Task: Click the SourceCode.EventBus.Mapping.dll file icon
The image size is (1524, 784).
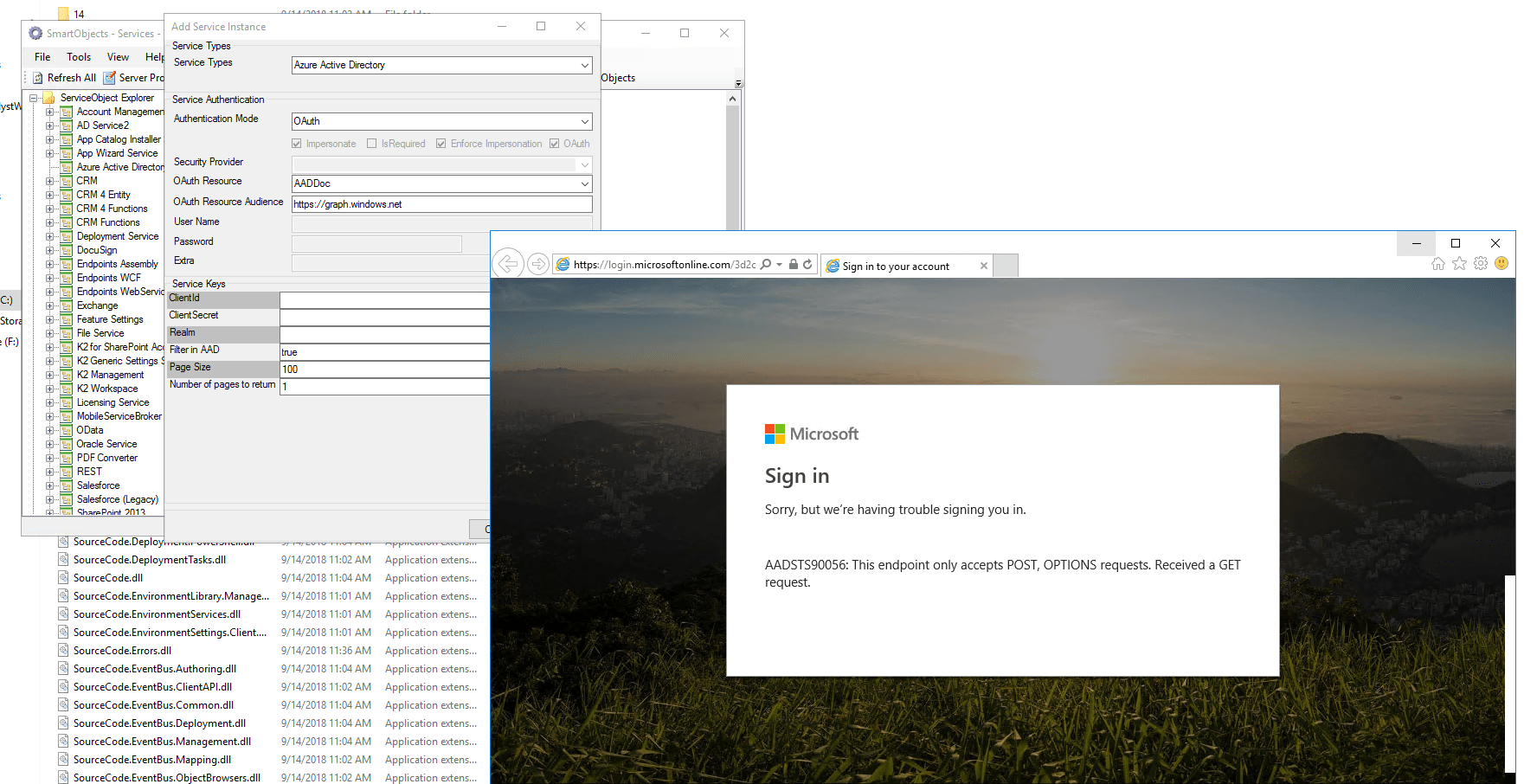Action: click(63, 759)
